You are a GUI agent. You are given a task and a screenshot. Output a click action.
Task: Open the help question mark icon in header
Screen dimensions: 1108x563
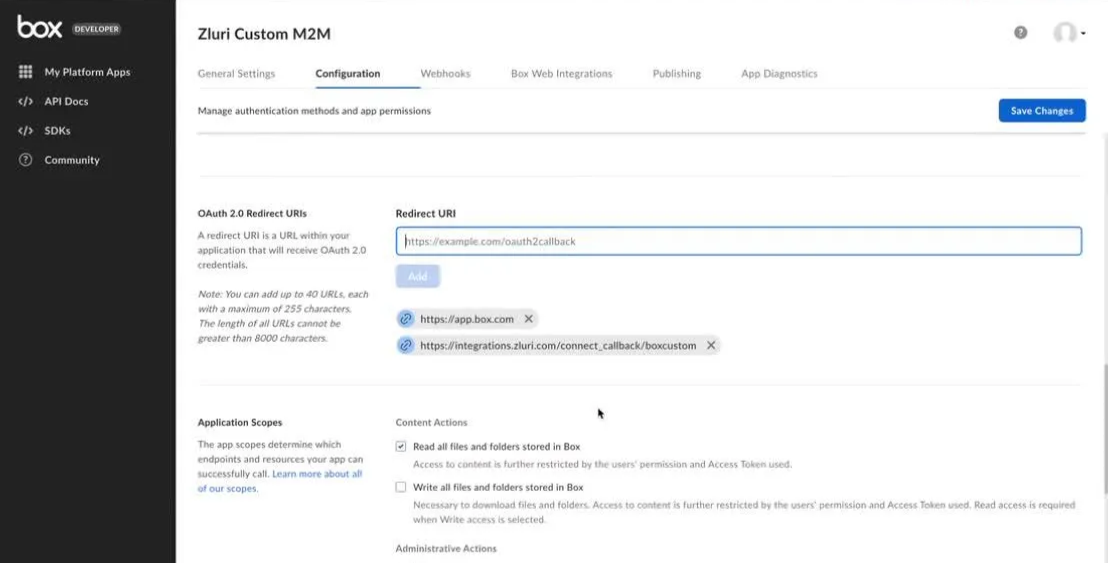point(1020,32)
